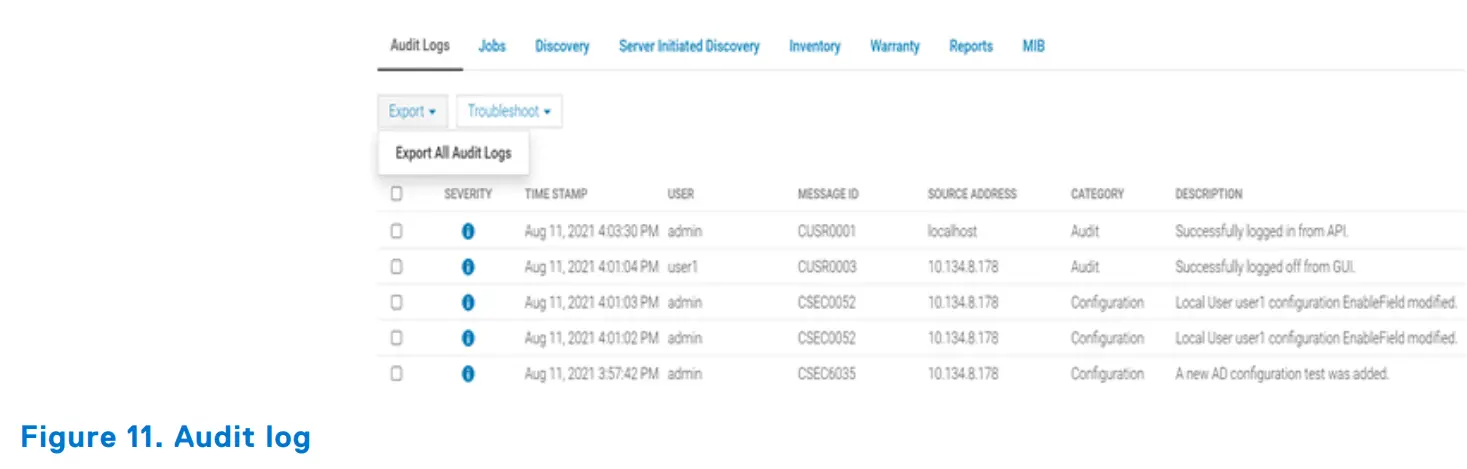The width and height of the screenshot is (1467, 469).
Task: Open the Reports tab
Action: tap(971, 46)
